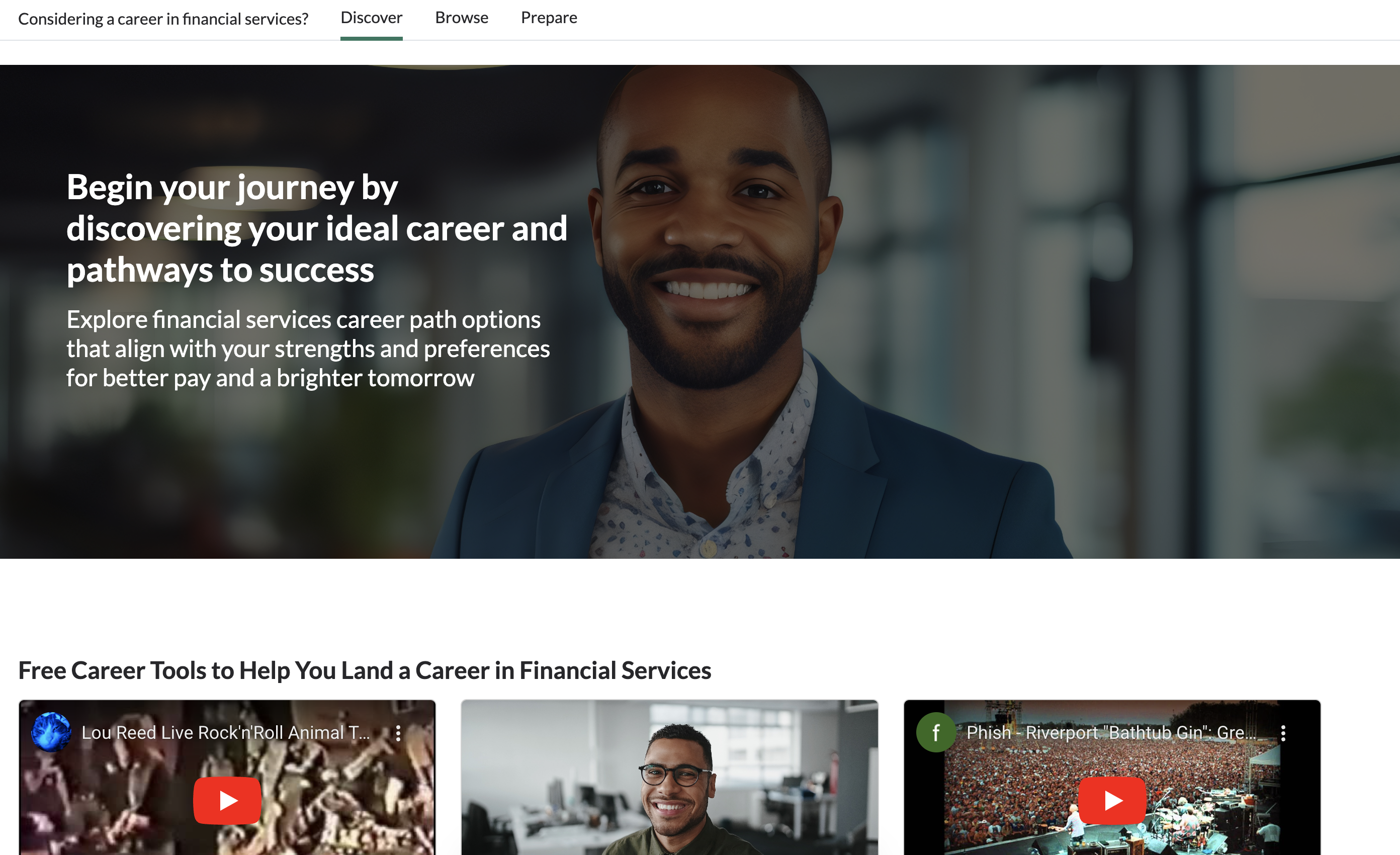Click the 'Free Career Tools' section heading
1400x855 pixels.
coord(364,670)
